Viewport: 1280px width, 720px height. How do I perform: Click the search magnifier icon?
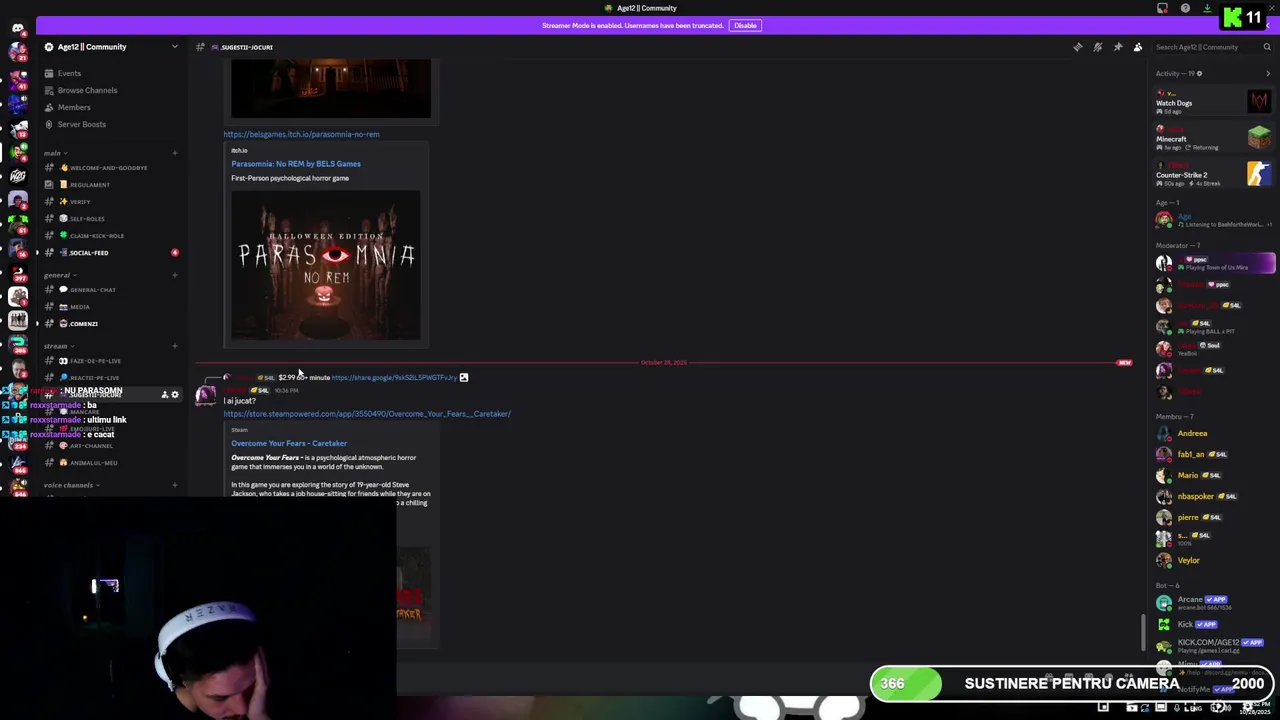(x=1267, y=47)
